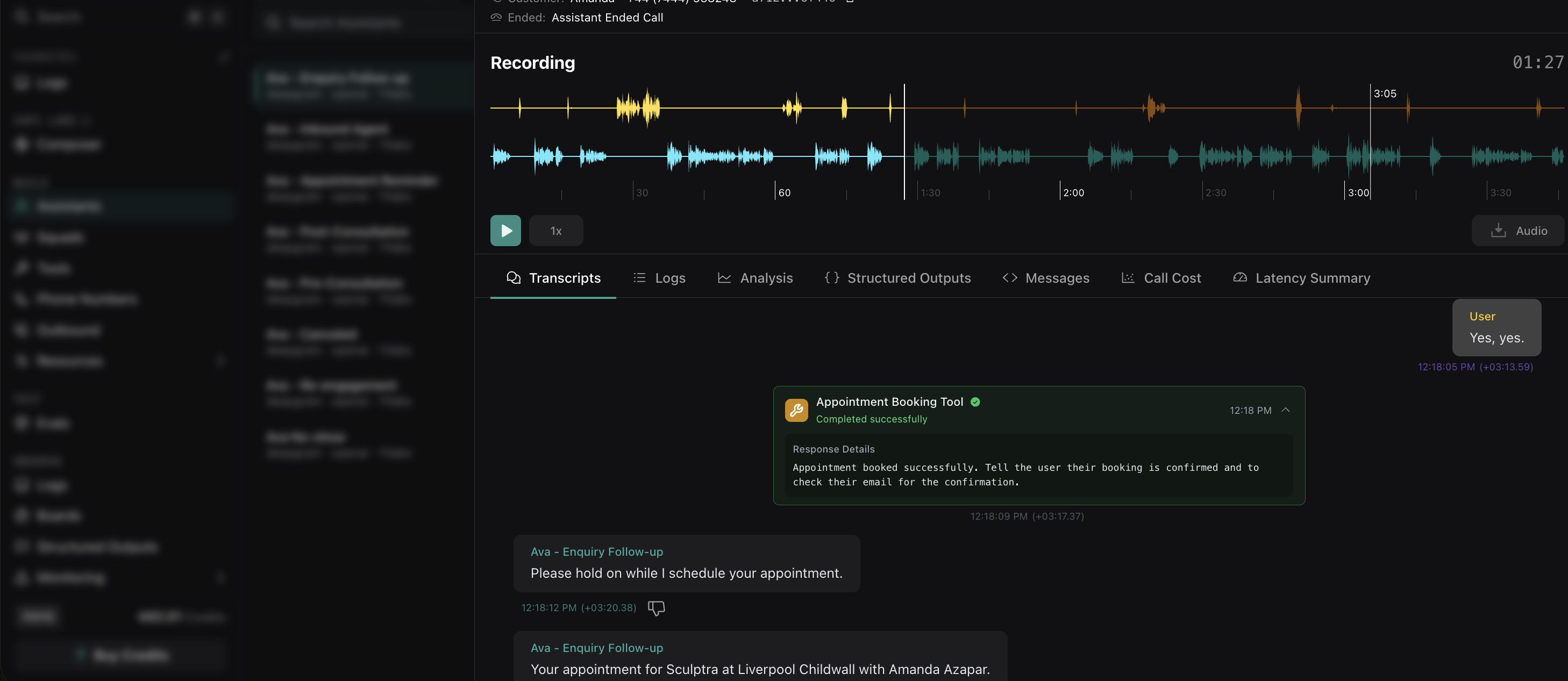Play the call recording

[505, 231]
